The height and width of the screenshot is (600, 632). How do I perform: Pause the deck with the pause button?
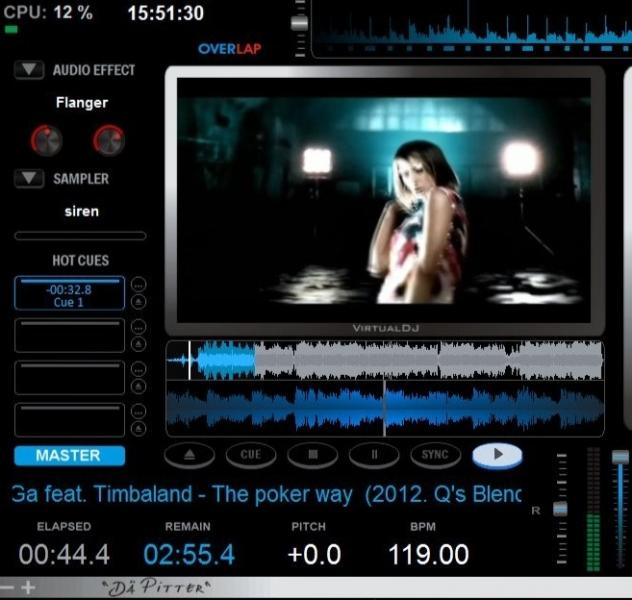point(374,455)
